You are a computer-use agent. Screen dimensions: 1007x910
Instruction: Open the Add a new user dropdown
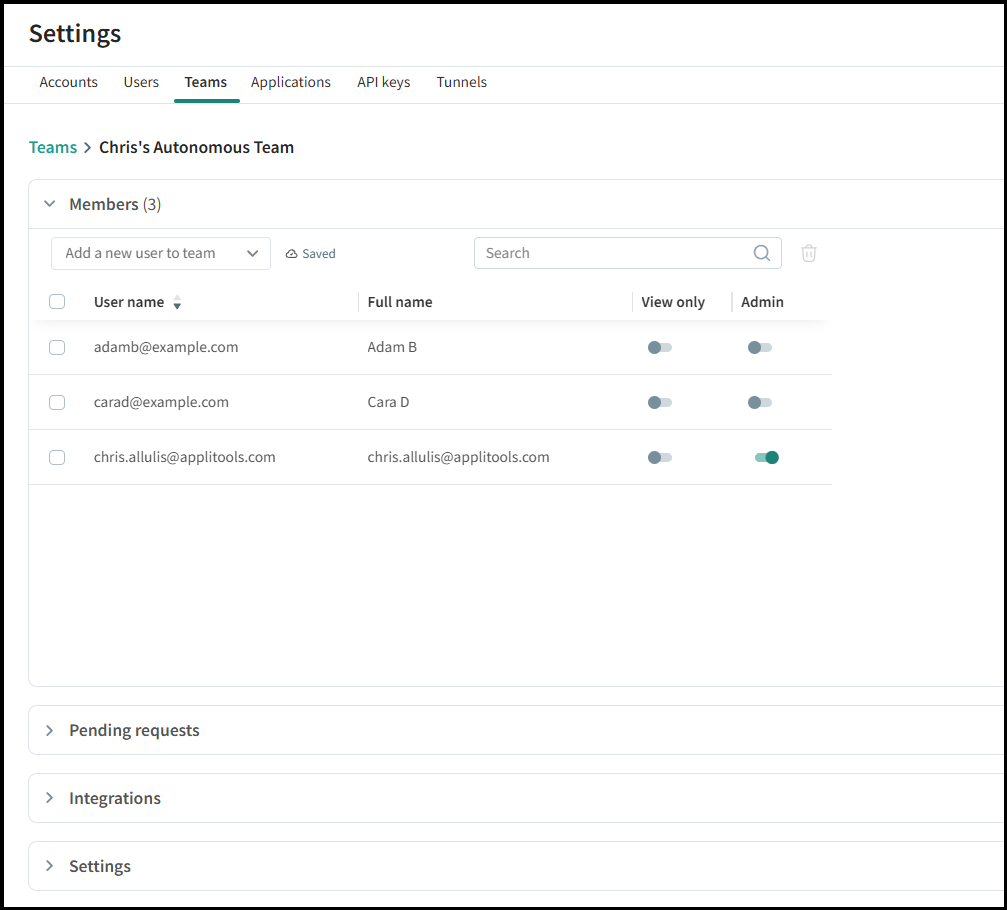click(x=160, y=253)
